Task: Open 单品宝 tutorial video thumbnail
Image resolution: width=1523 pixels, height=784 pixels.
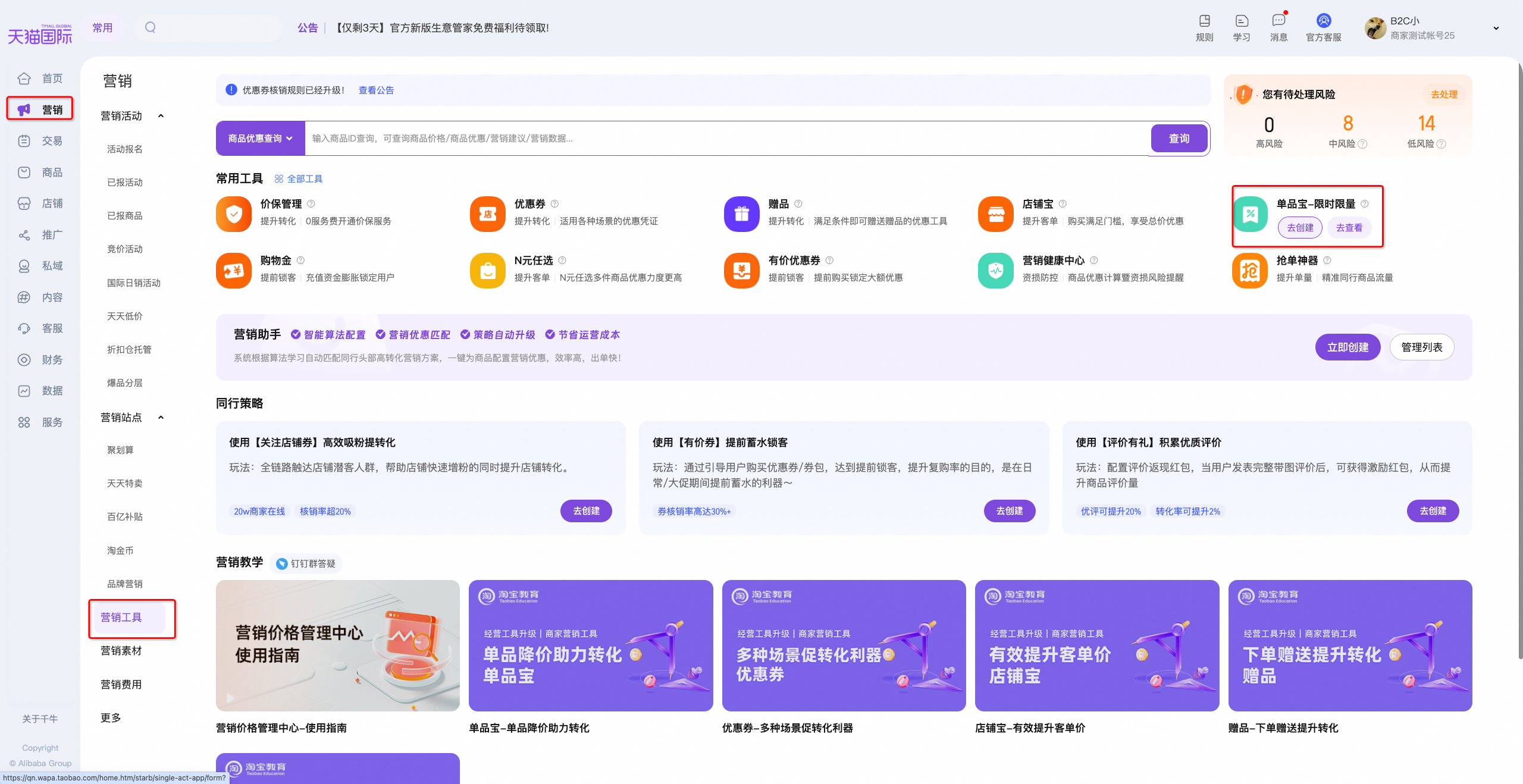Action: (x=591, y=645)
